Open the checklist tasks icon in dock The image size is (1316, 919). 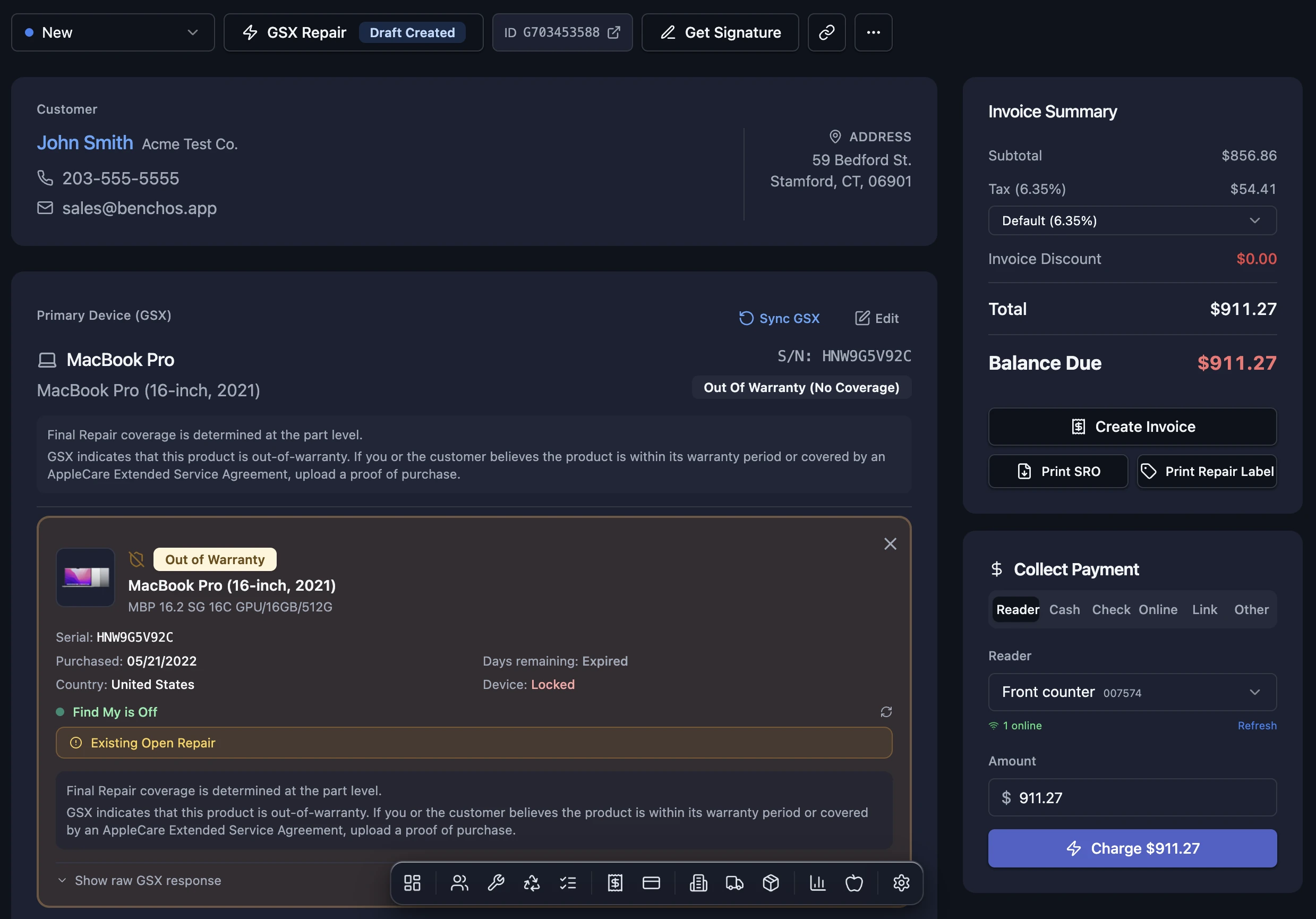pyautogui.click(x=568, y=883)
